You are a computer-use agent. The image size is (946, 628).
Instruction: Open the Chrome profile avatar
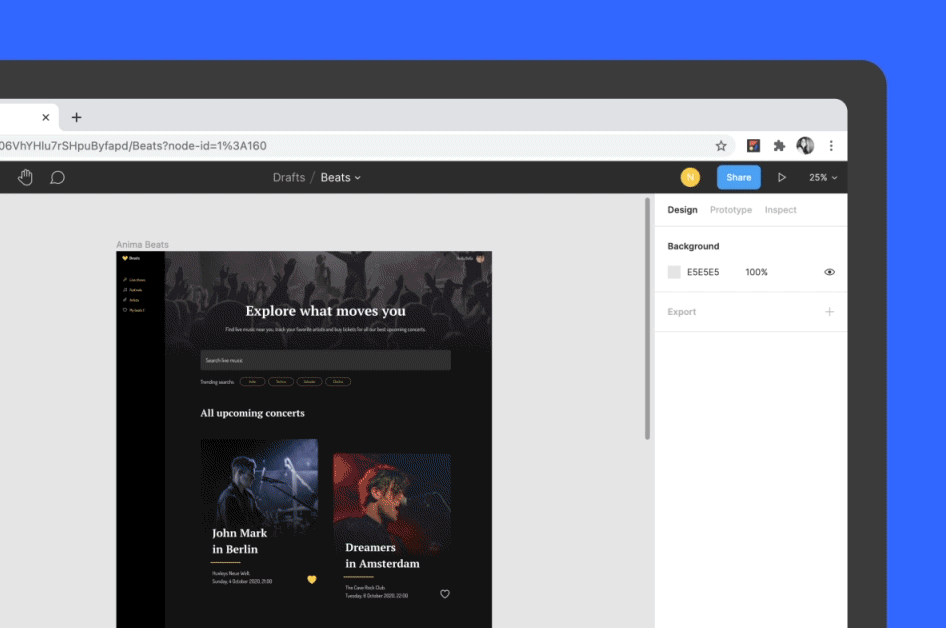pyautogui.click(x=805, y=145)
